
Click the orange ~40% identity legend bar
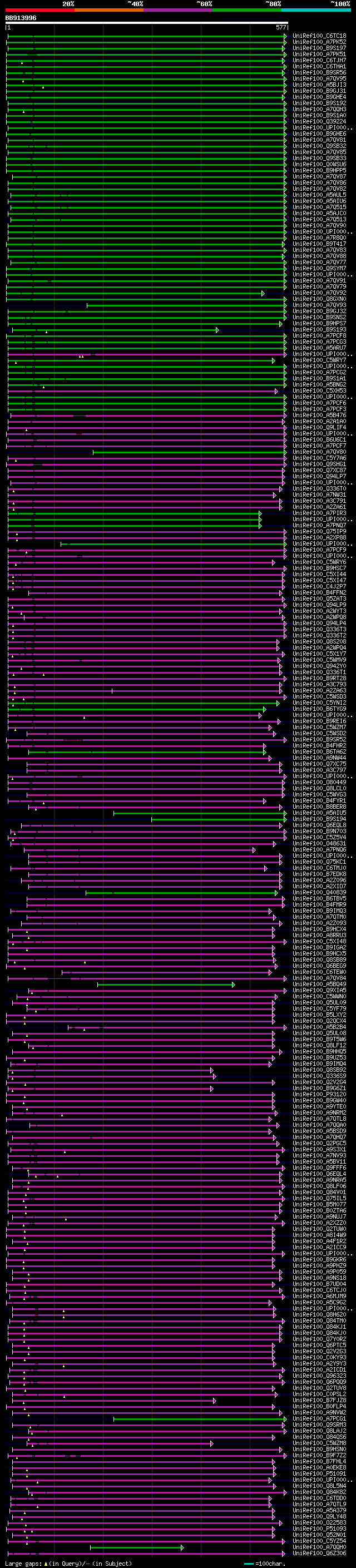(x=109, y=10)
